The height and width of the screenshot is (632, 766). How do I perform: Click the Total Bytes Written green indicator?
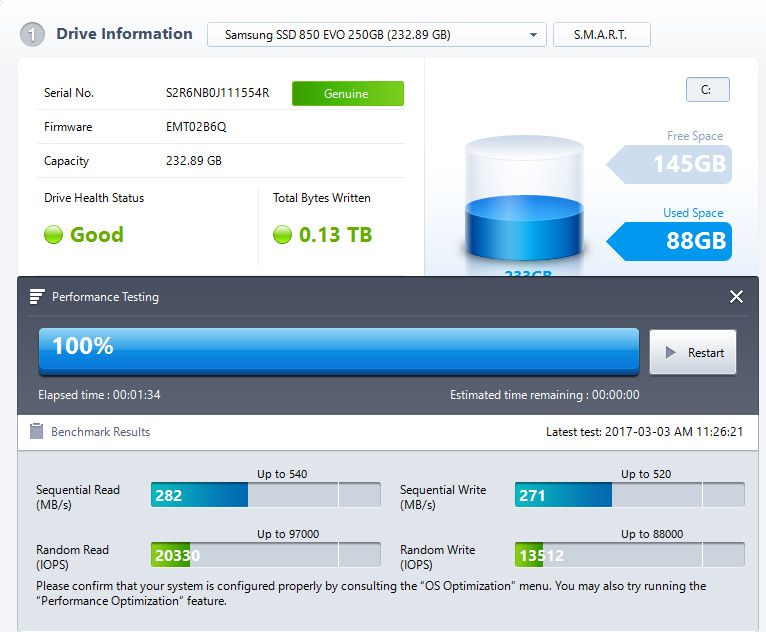coord(282,234)
